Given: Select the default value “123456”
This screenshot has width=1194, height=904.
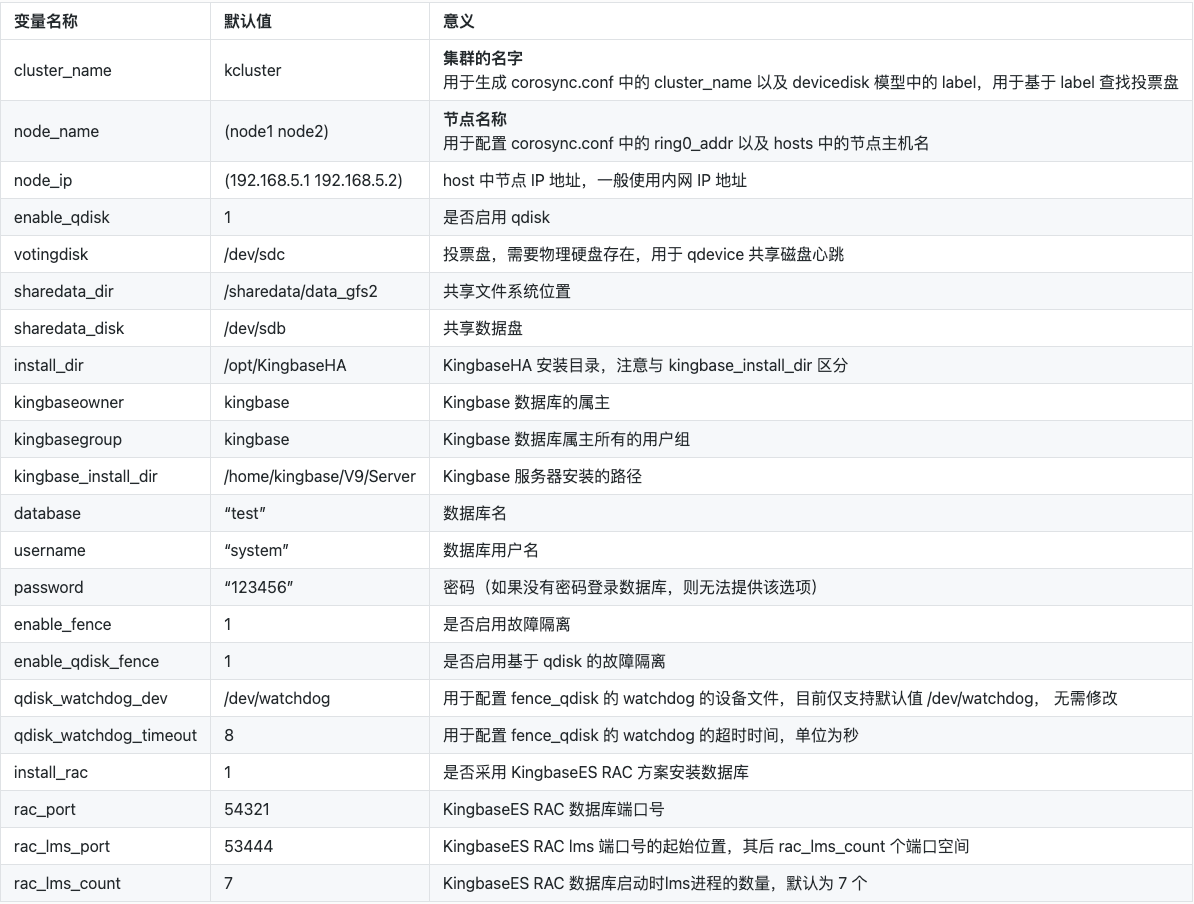Looking at the screenshot, I should [x=259, y=587].
